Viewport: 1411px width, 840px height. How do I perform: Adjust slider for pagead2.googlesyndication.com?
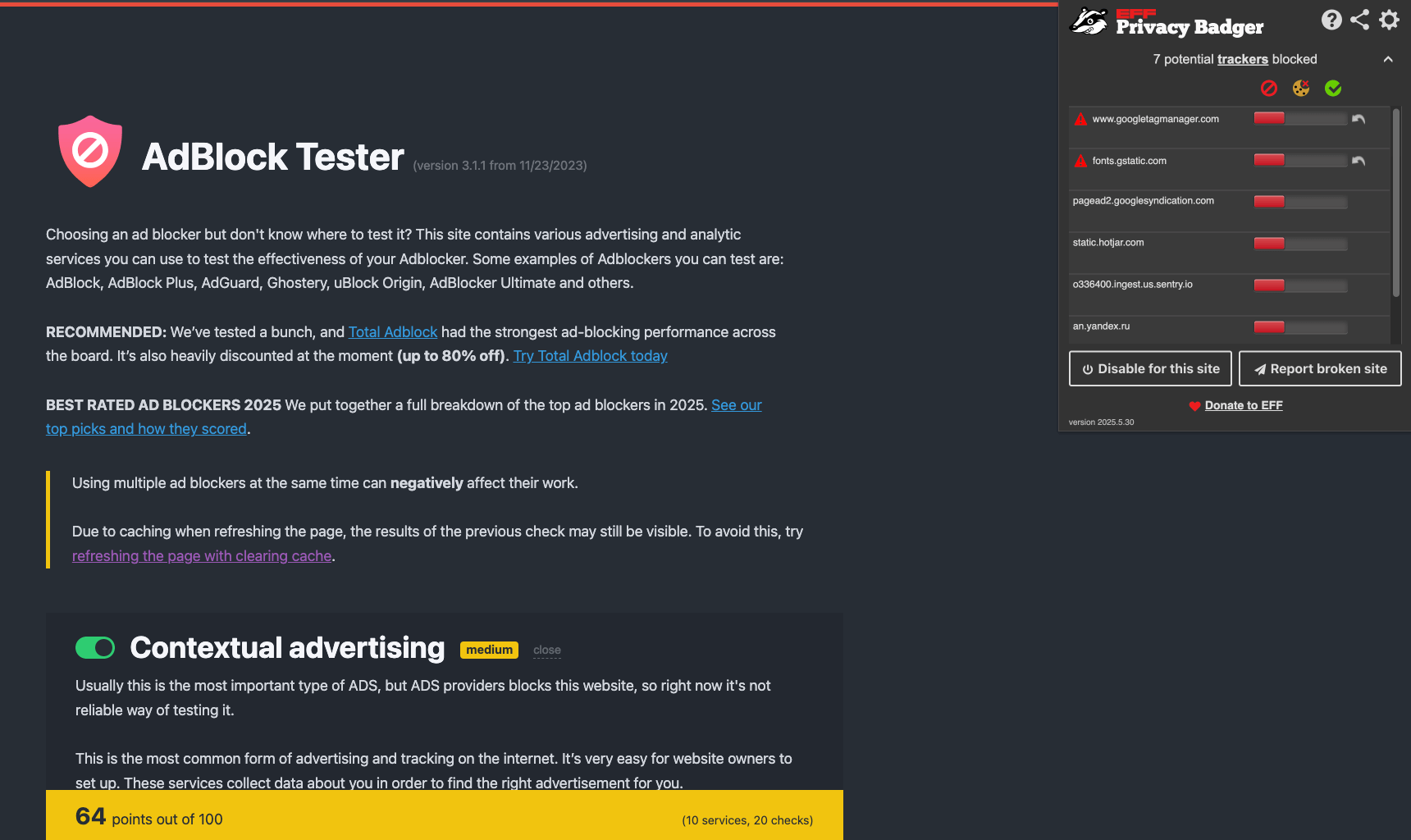pos(1300,202)
